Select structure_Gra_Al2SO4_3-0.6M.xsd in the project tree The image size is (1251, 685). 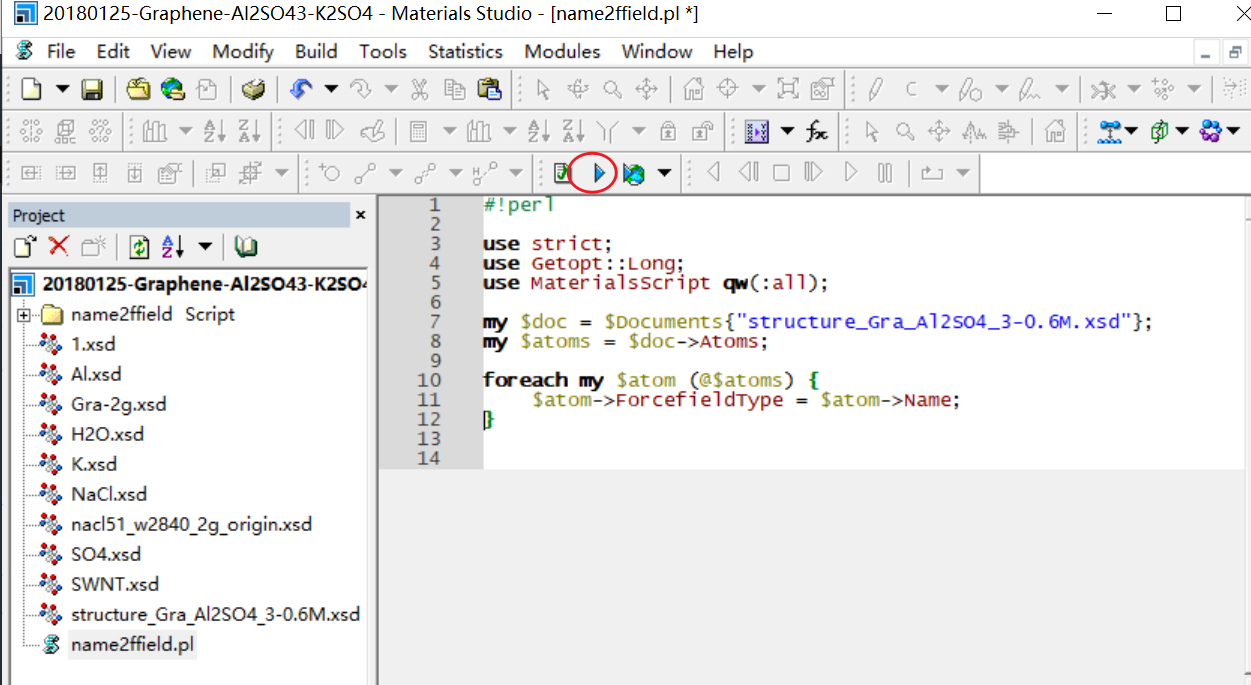click(x=215, y=614)
